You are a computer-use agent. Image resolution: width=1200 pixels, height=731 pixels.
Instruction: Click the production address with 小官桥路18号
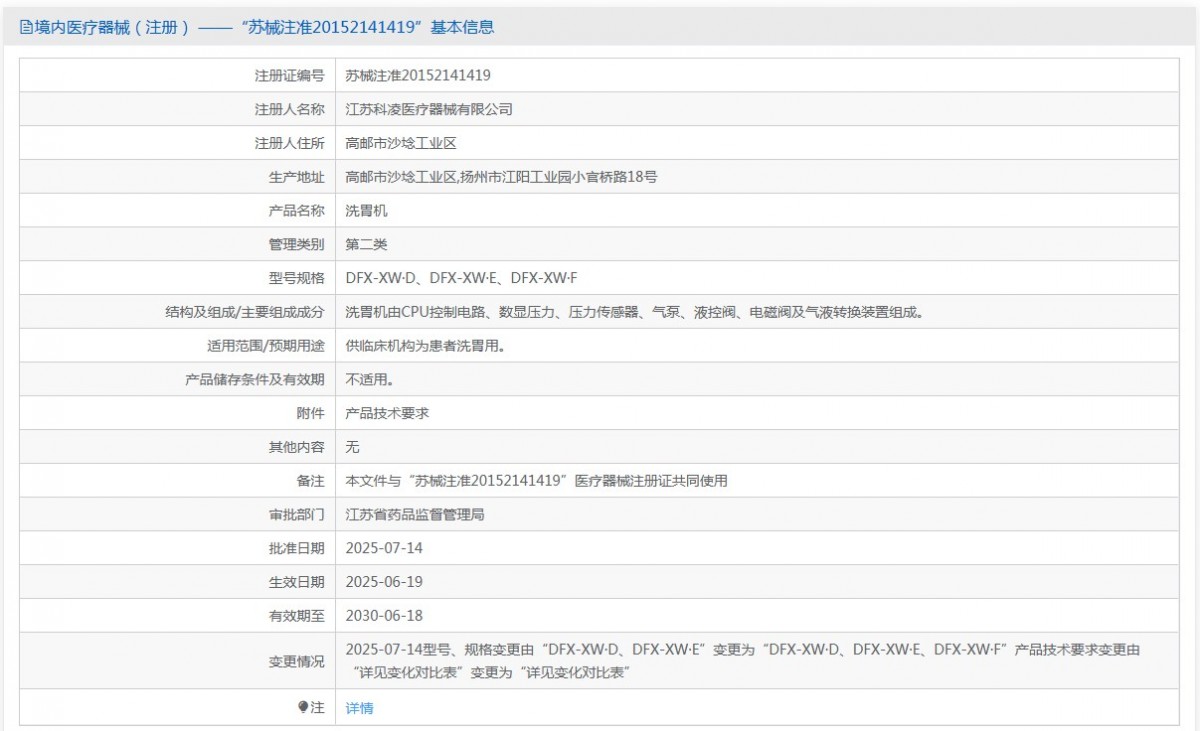pyautogui.click(x=500, y=177)
